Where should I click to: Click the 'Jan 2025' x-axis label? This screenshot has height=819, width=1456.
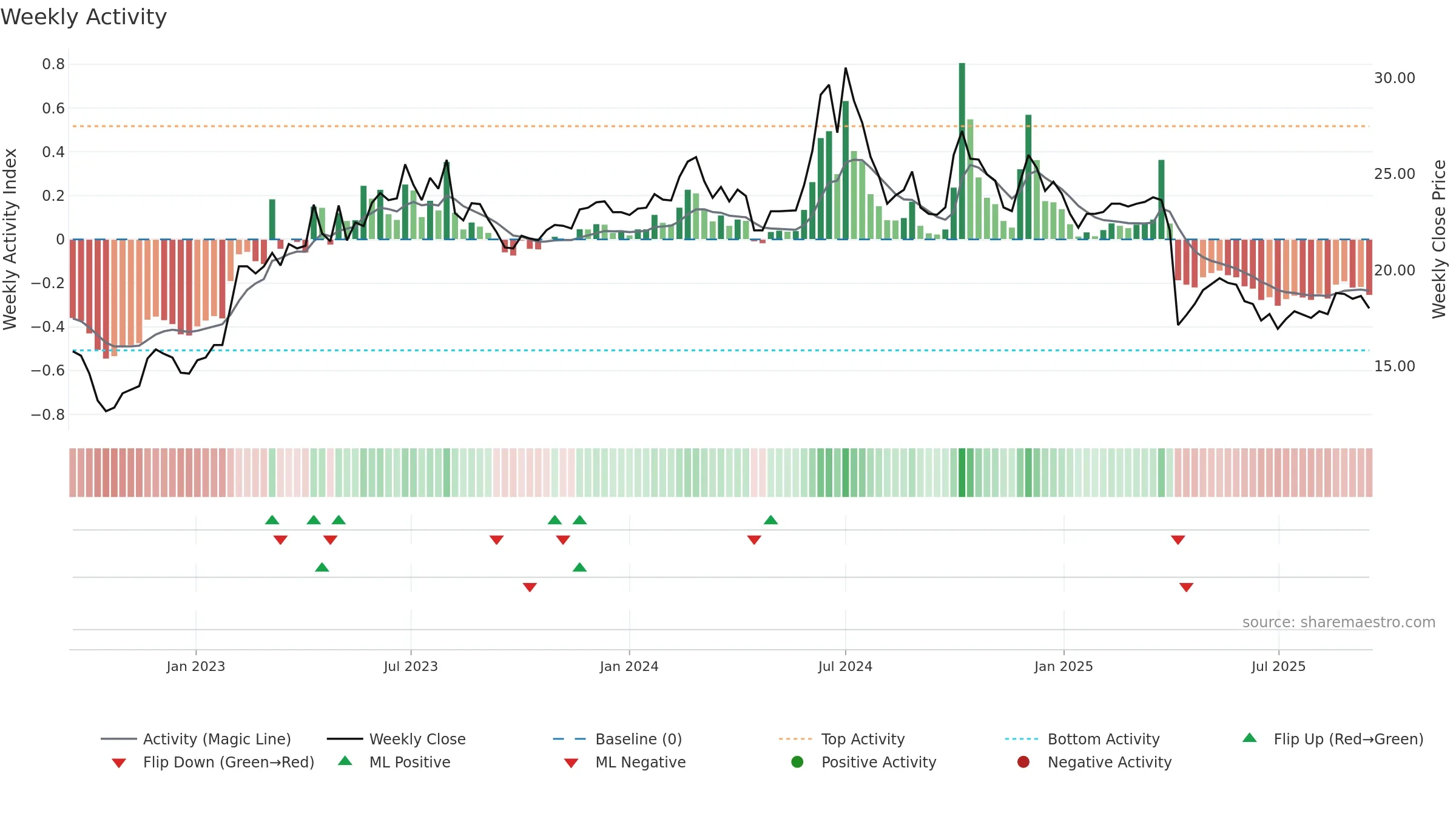(1063, 666)
